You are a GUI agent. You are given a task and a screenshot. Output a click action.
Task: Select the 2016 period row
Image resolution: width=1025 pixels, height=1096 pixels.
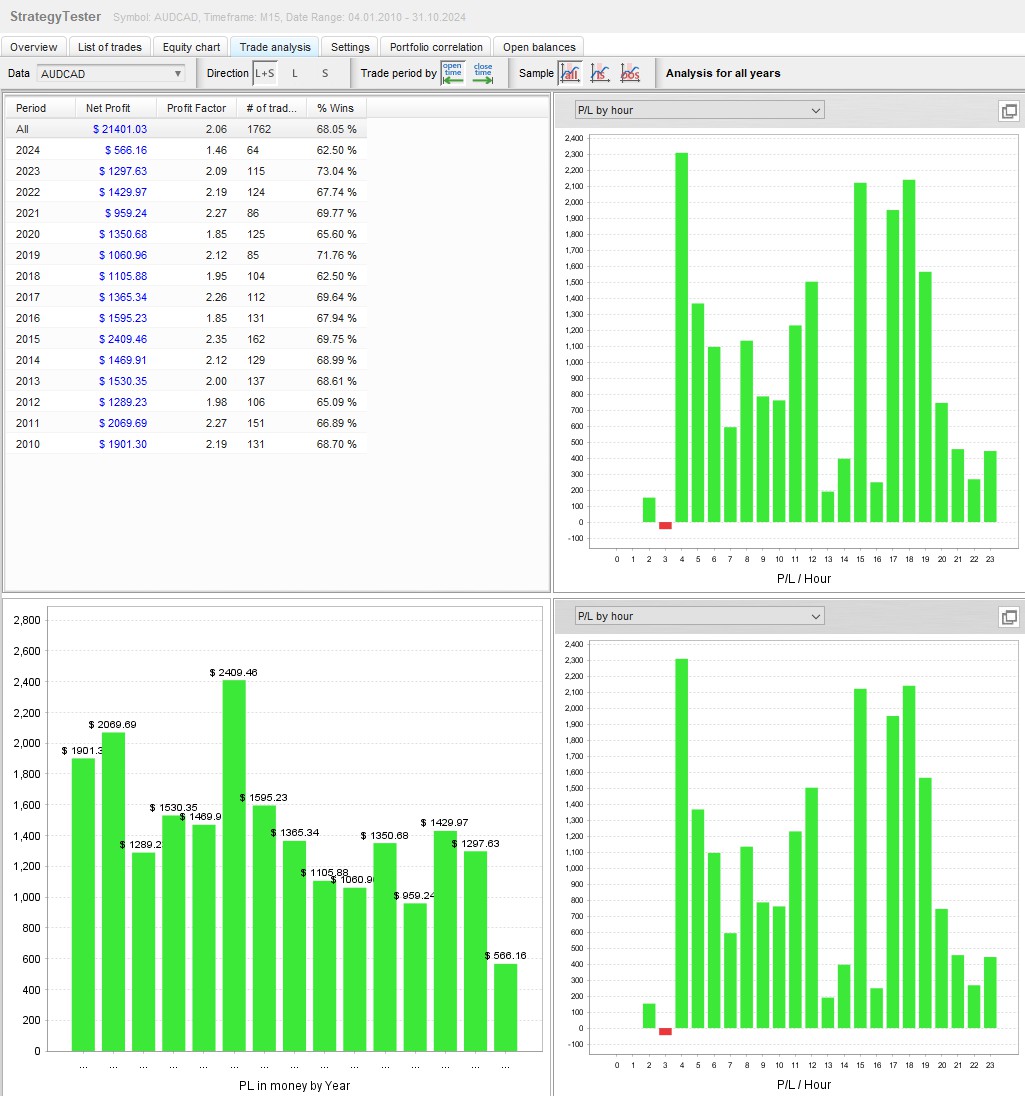pos(186,318)
